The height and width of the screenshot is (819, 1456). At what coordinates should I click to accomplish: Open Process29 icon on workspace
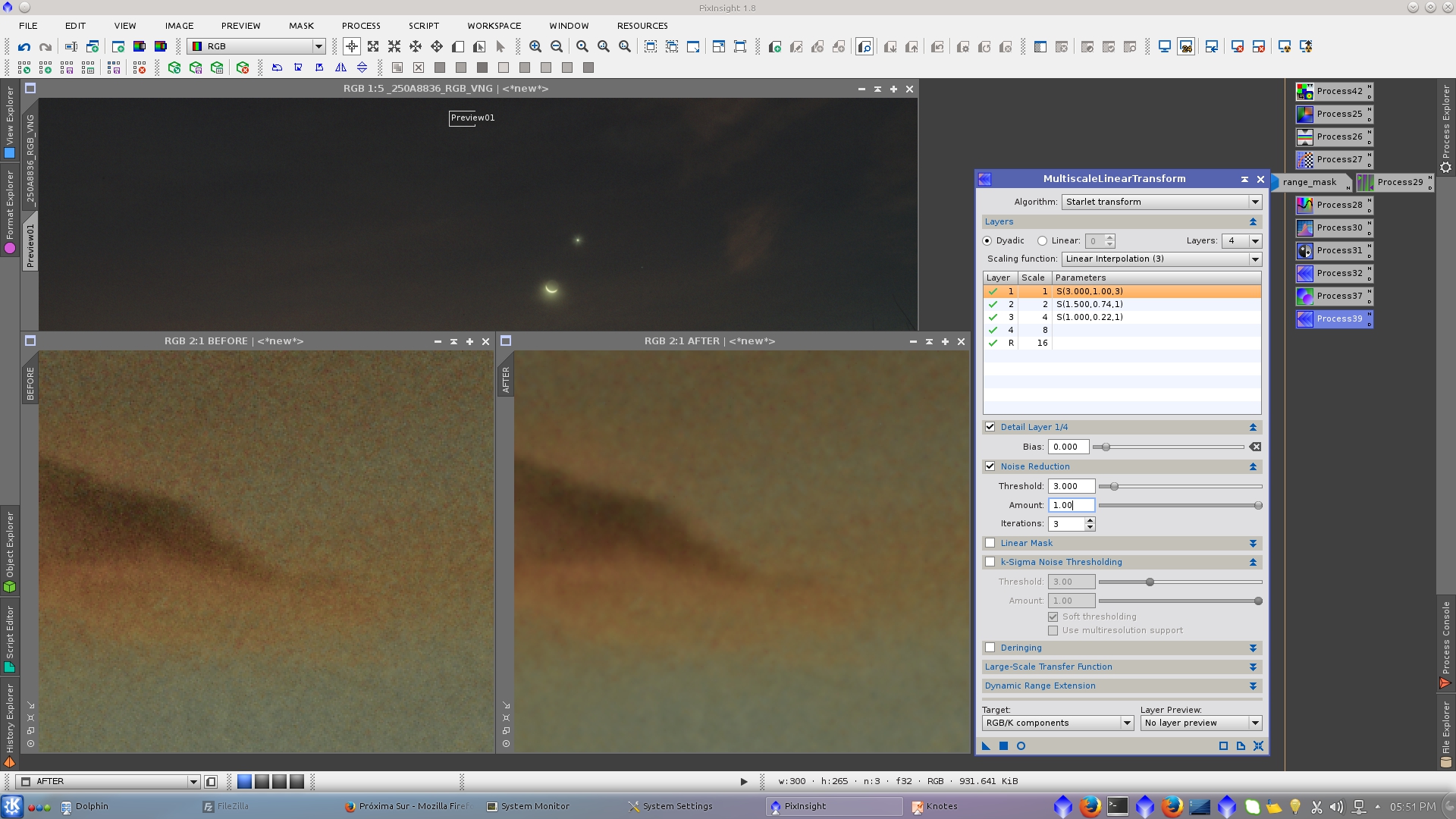(x=1395, y=182)
